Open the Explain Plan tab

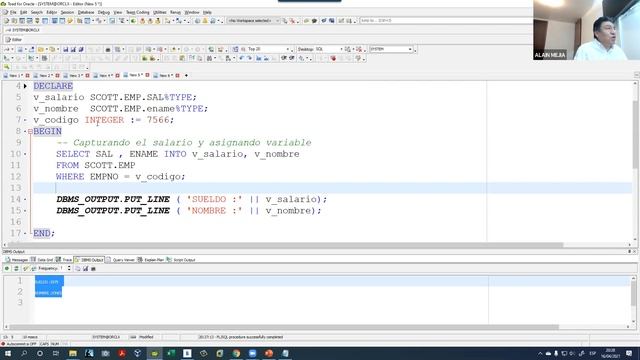(151, 260)
